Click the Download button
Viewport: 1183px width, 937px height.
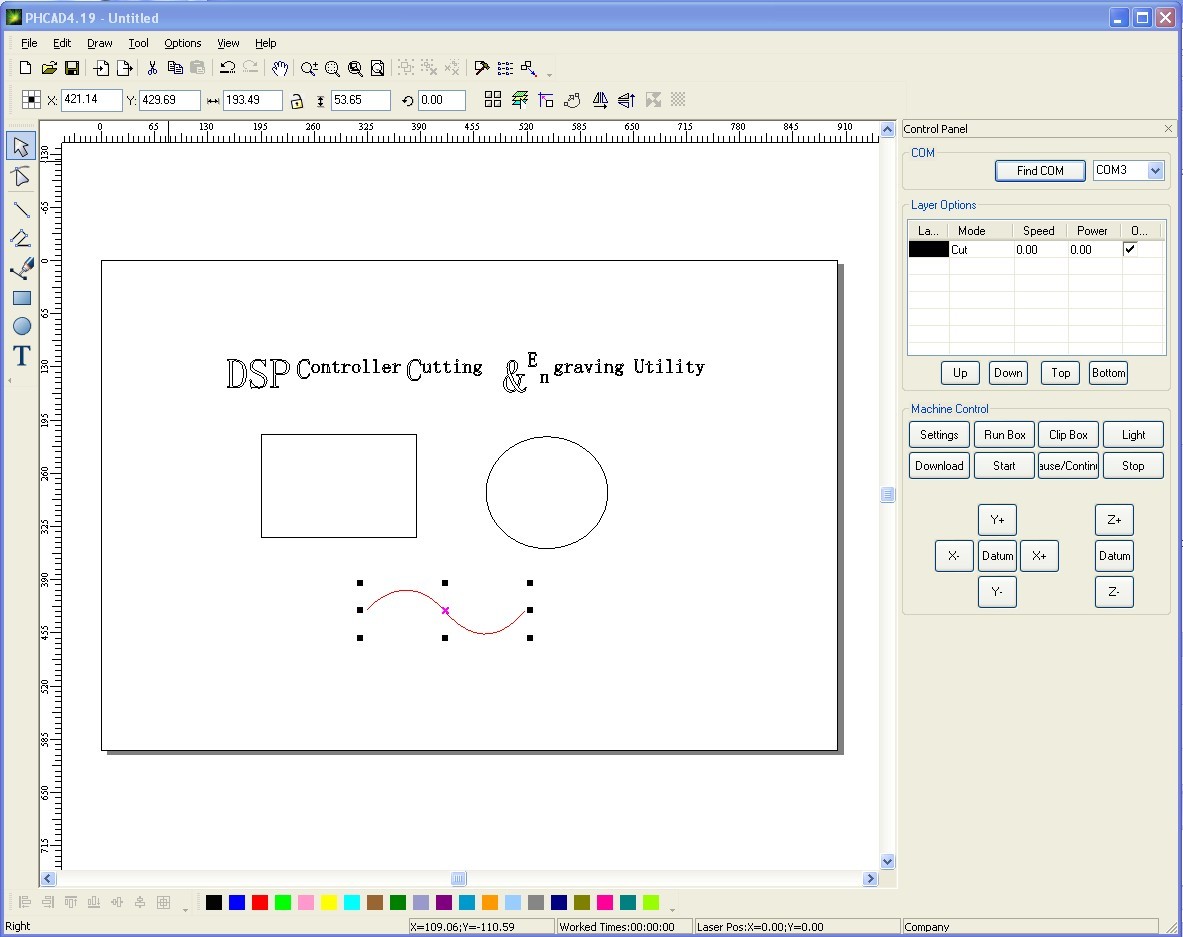(x=938, y=466)
